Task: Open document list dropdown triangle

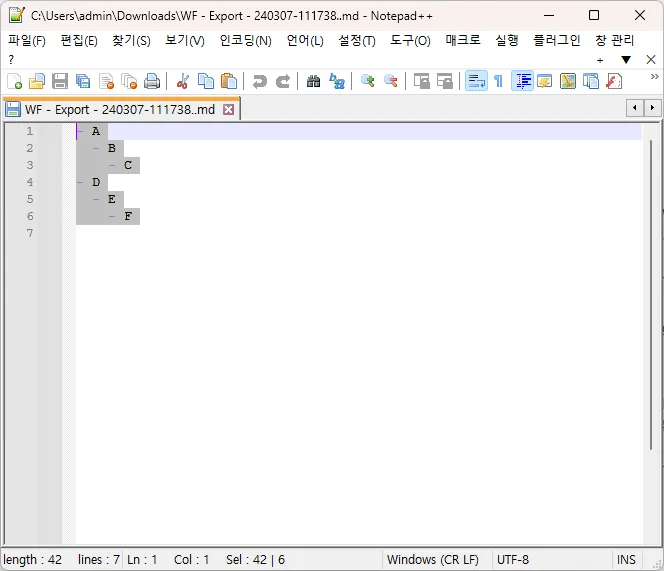Action: (626, 60)
